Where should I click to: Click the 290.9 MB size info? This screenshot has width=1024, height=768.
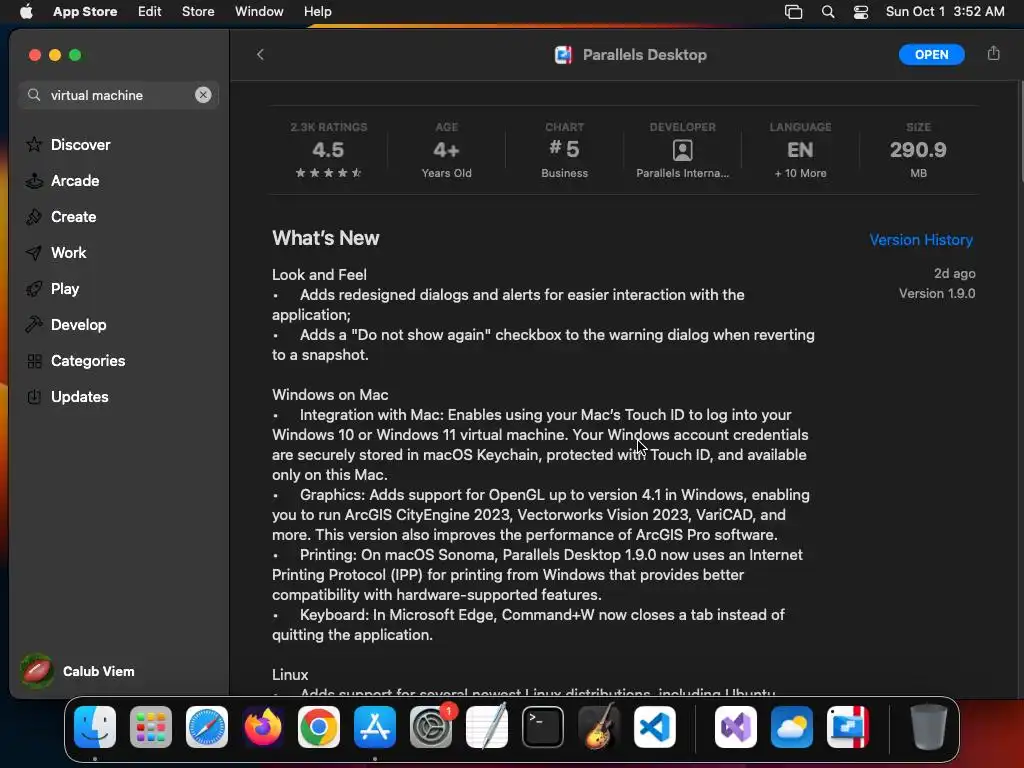point(918,150)
